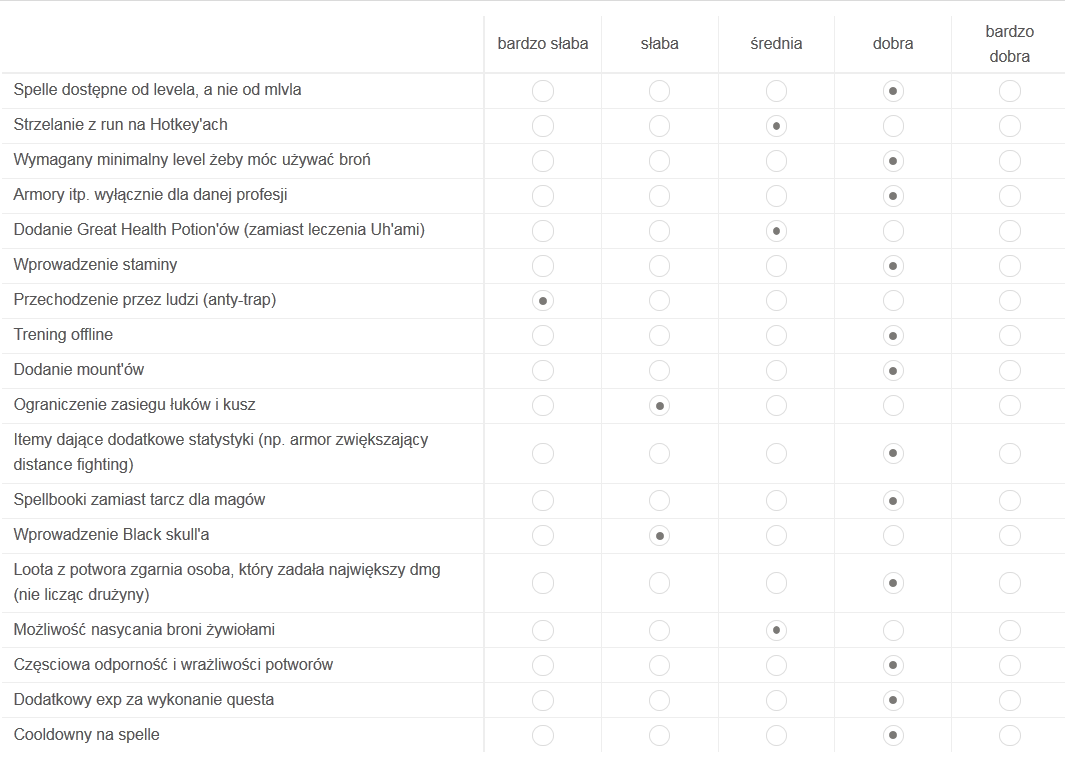Choose 'średnia' for Ograniczenie zasięgu łuków
This screenshot has width=1065, height=782.
click(776, 406)
